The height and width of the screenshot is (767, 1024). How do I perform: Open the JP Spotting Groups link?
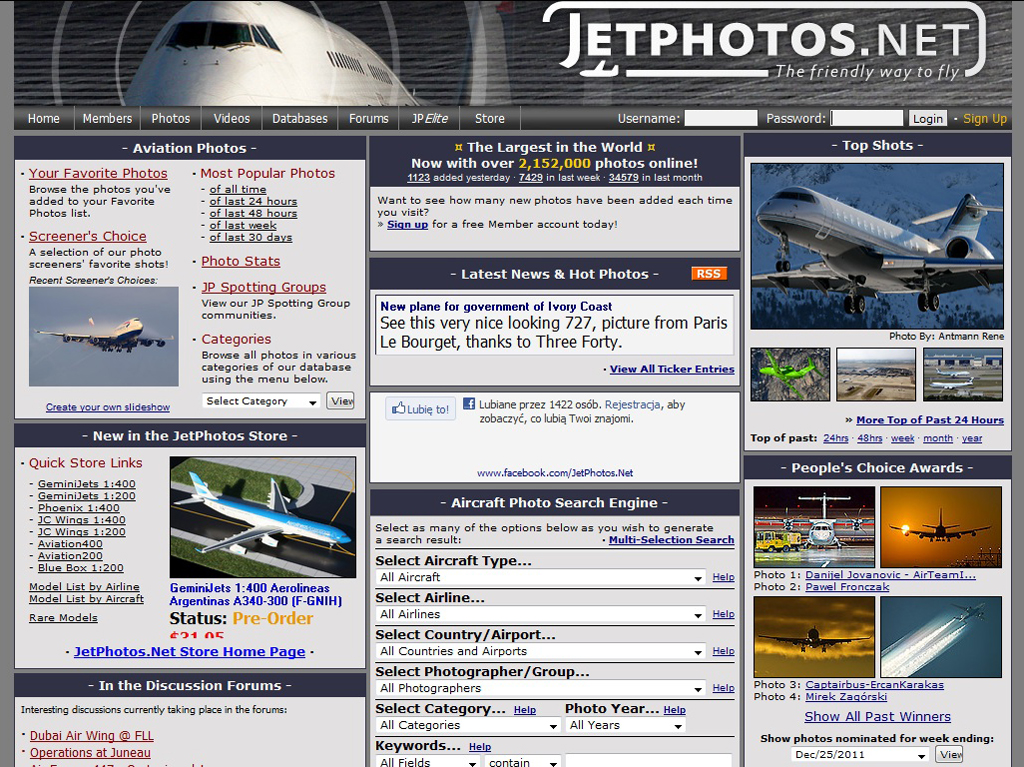click(264, 287)
